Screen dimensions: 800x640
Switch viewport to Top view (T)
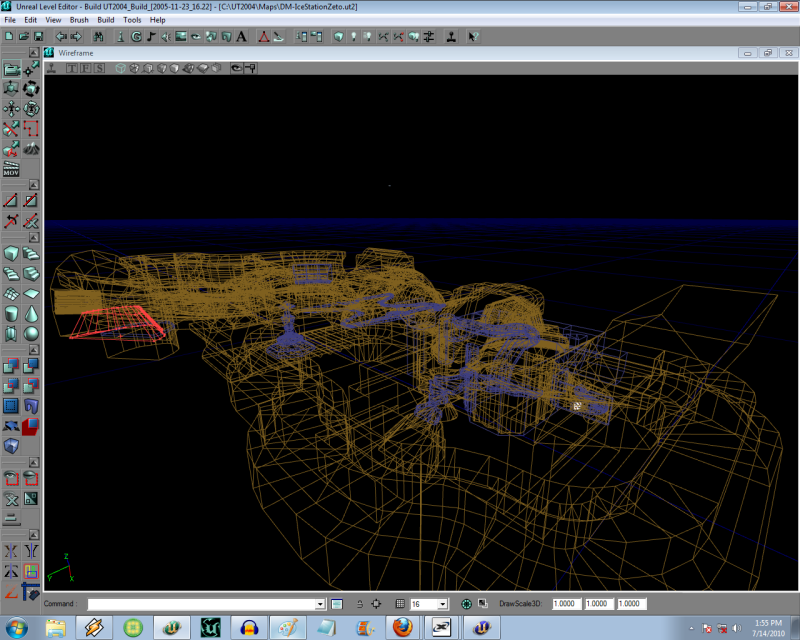coord(71,68)
